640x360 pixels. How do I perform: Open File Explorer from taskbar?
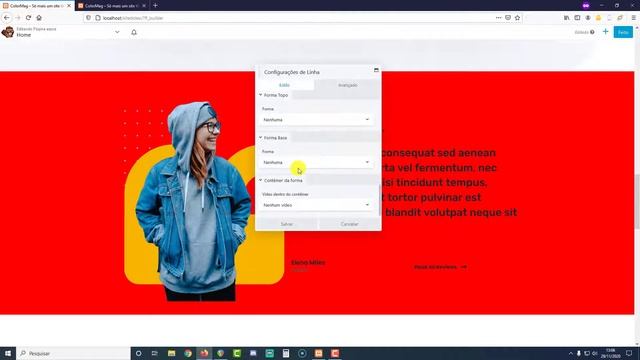(171, 353)
